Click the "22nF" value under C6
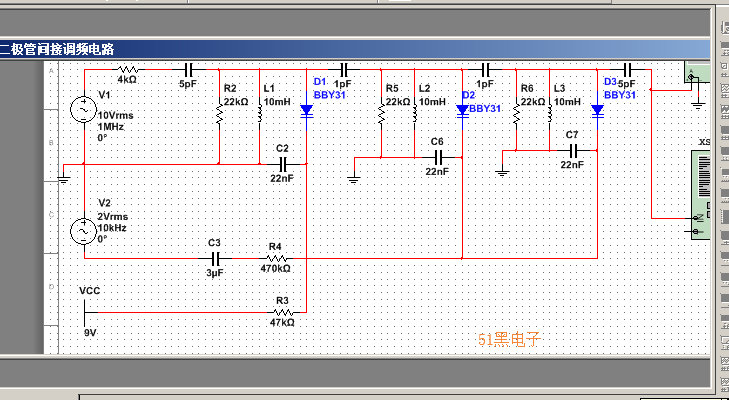This screenshot has height=400, width=729. [437, 171]
